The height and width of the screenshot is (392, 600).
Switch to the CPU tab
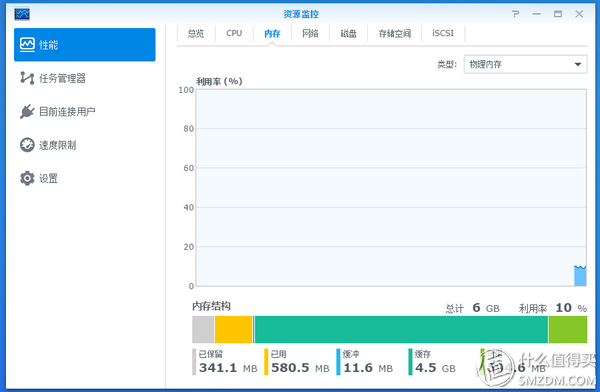pyautogui.click(x=234, y=33)
